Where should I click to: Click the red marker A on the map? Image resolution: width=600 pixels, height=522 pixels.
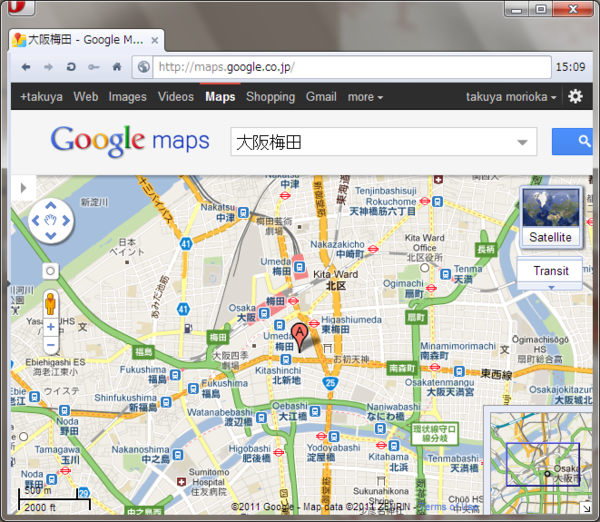[299, 336]
